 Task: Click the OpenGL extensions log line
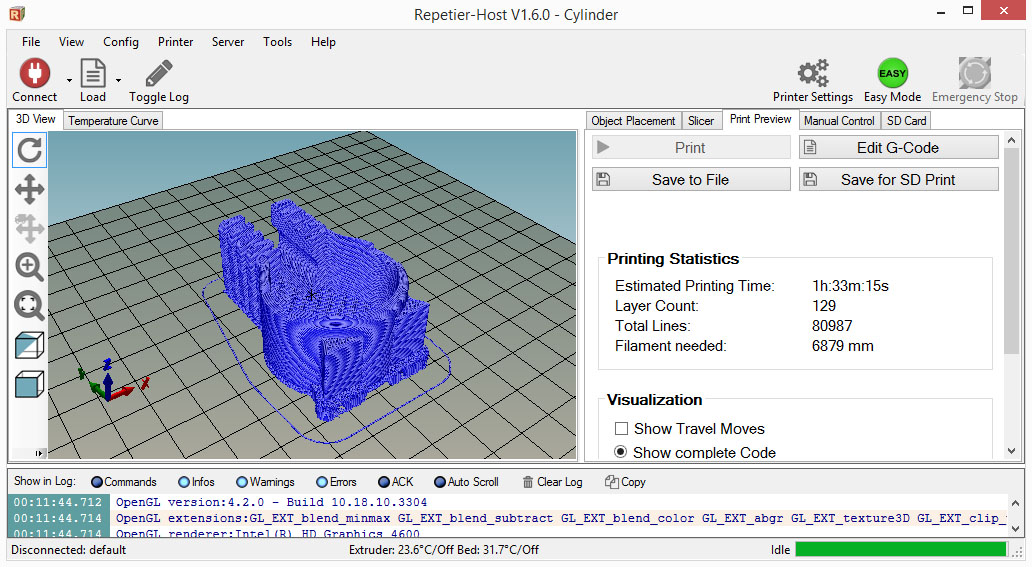pos(561,518)
